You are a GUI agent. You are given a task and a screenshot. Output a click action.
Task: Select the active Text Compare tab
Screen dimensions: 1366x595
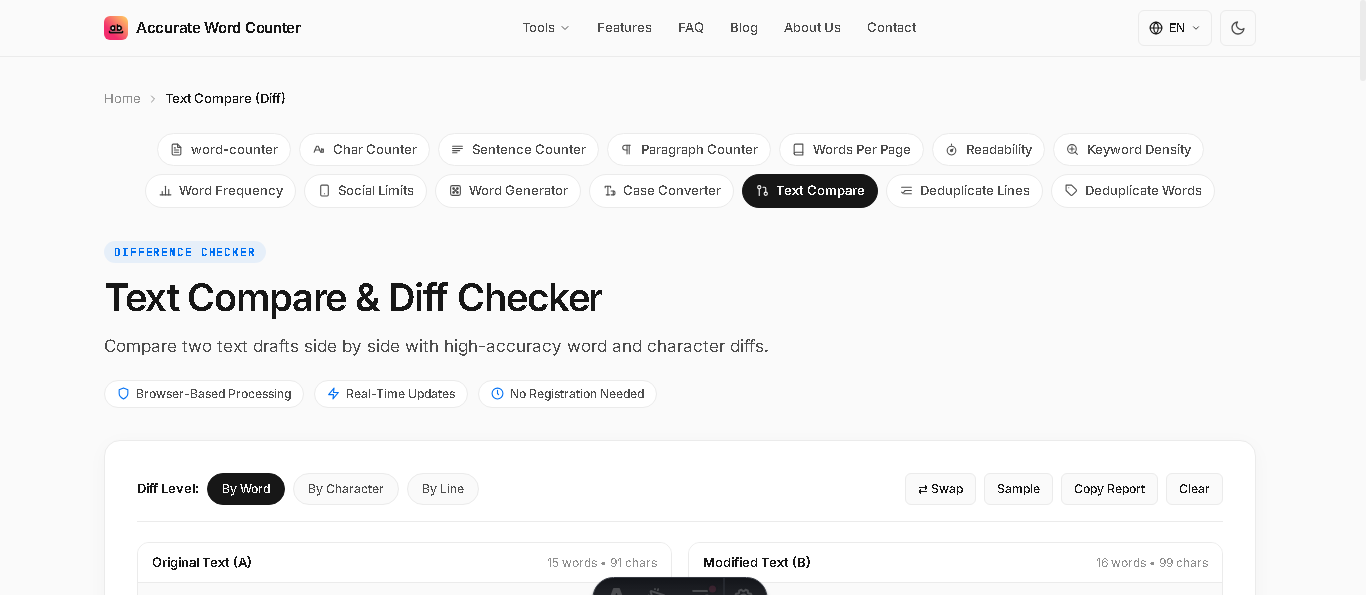(810, 191)
